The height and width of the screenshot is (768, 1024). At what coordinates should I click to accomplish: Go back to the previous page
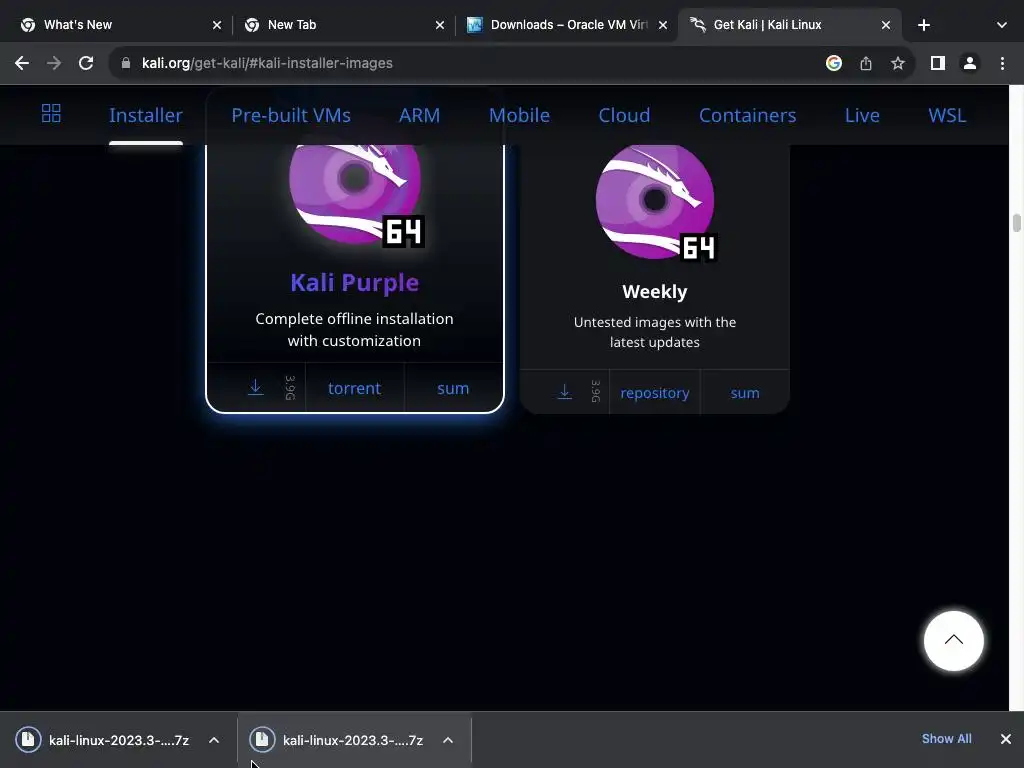click(22, 63)
